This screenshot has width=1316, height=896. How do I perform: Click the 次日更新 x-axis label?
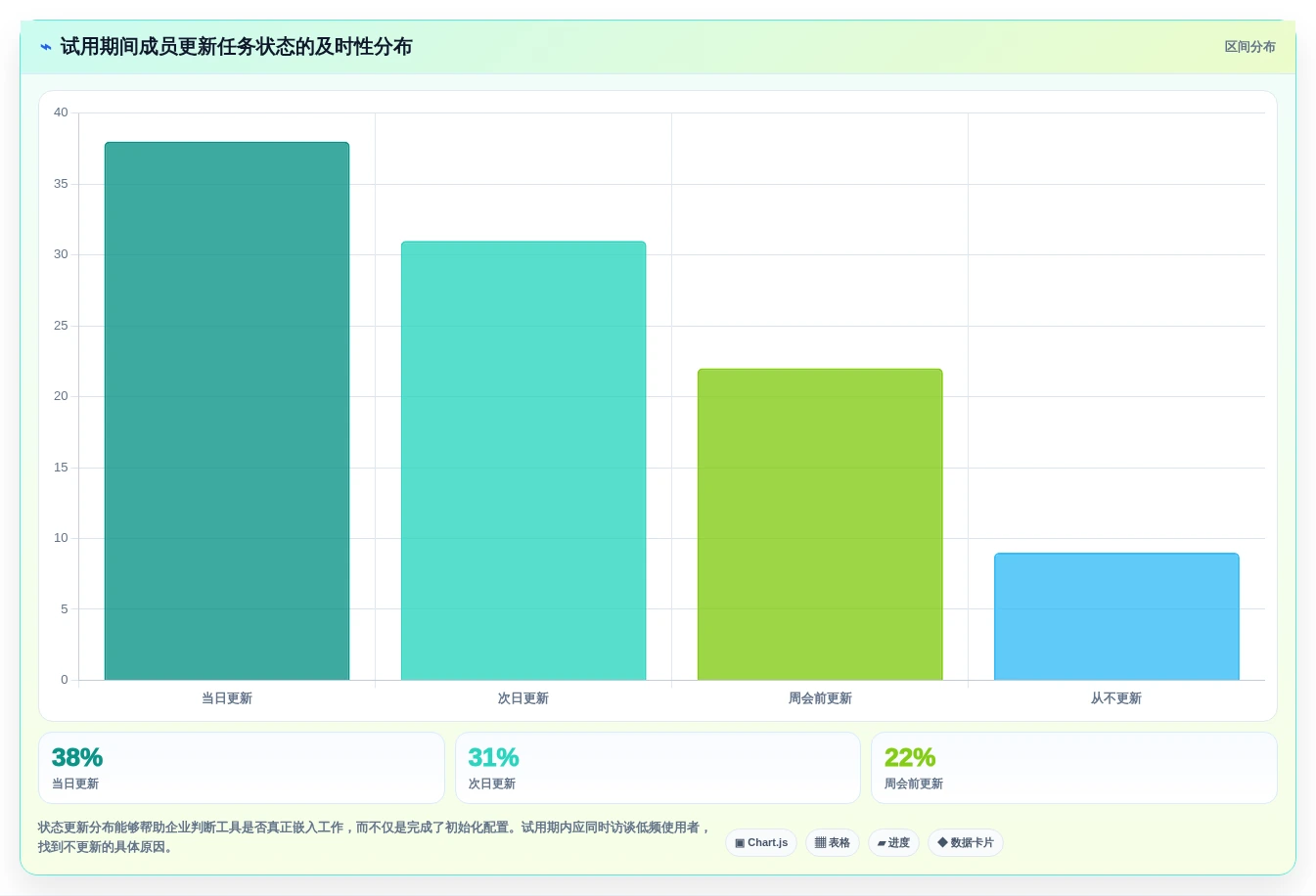coord(523,698)
